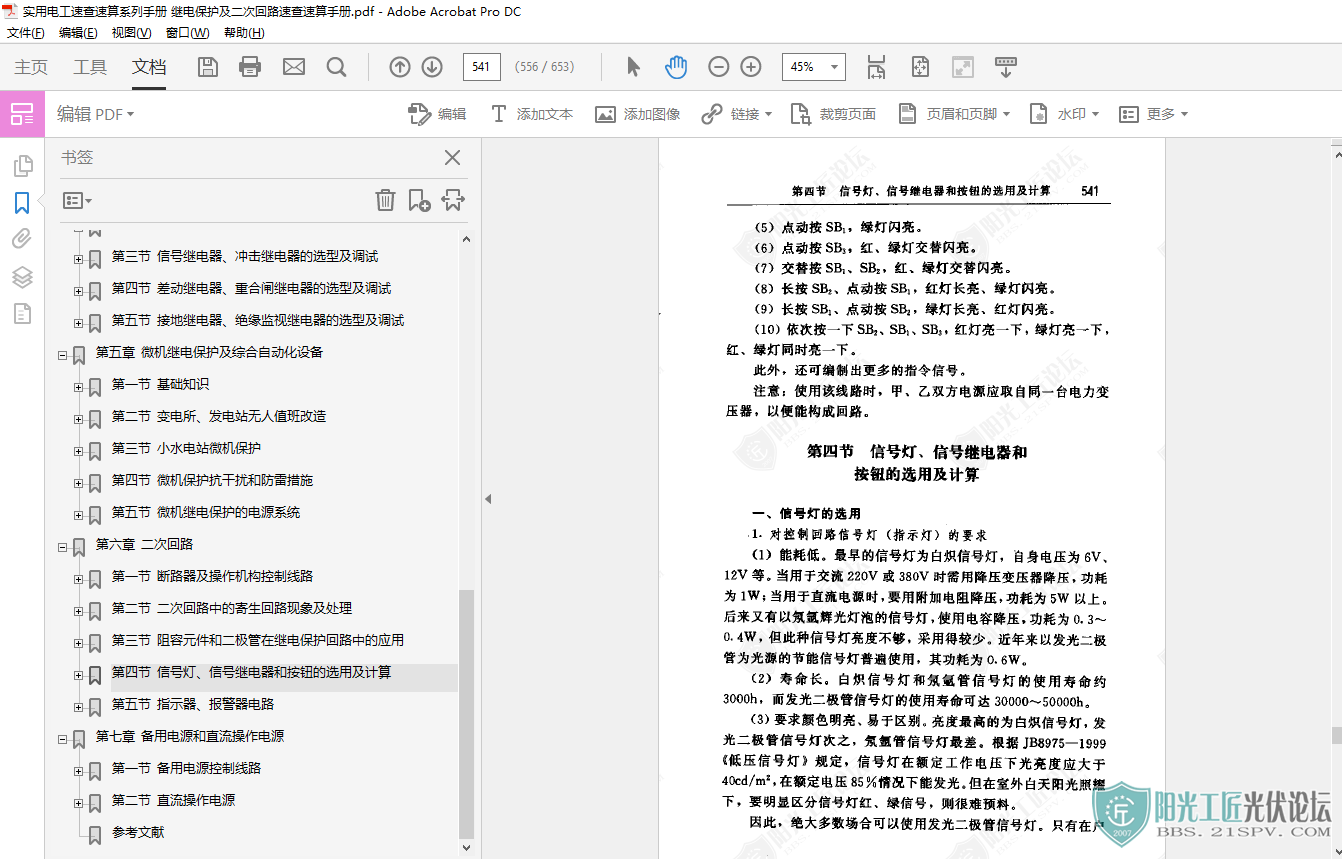Select bookmark 第三节 小水电站微机保护
This screenshot has width=1342, height=859.
point(186,448)
